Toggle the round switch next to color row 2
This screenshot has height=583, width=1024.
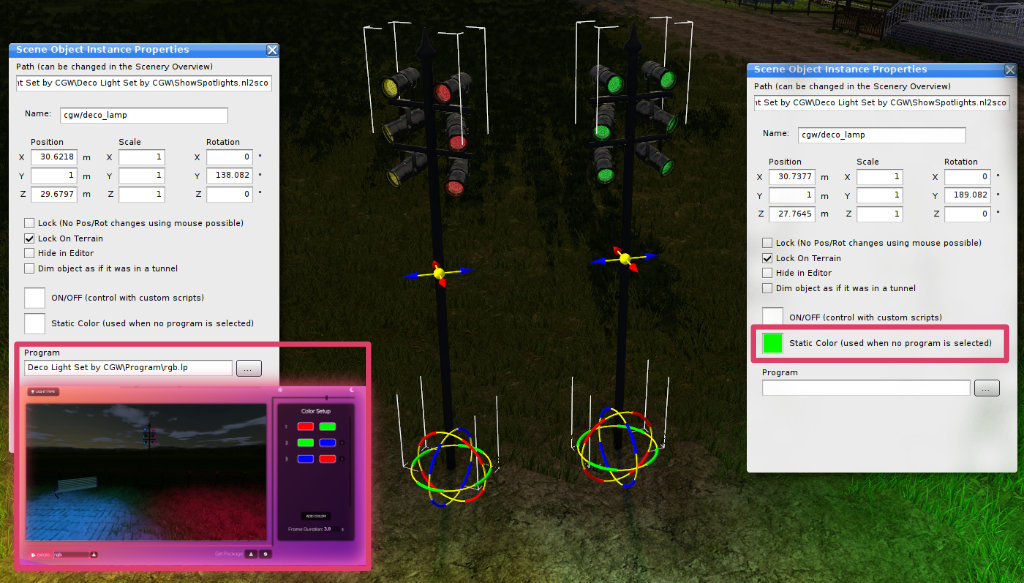click(x=342, y=443)
